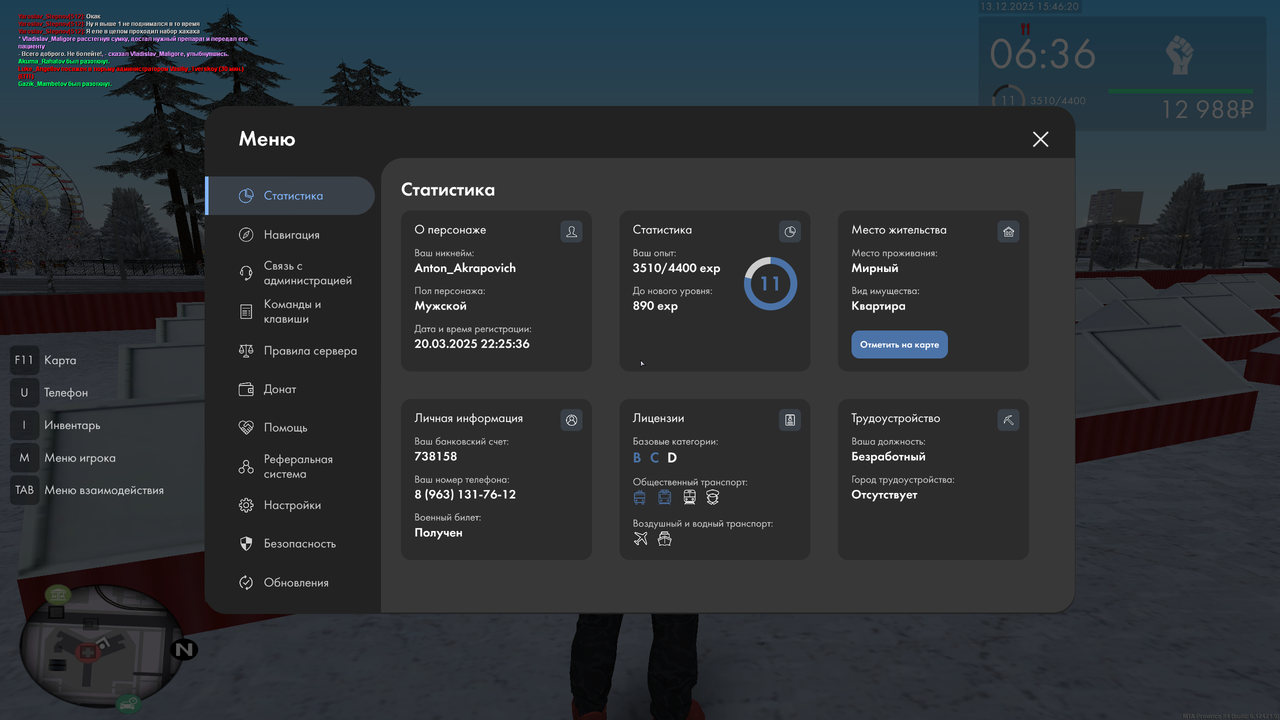1280x720 pixels.
Task: Open the Статистика section in the sidebar
Action: tap(290, 196)
